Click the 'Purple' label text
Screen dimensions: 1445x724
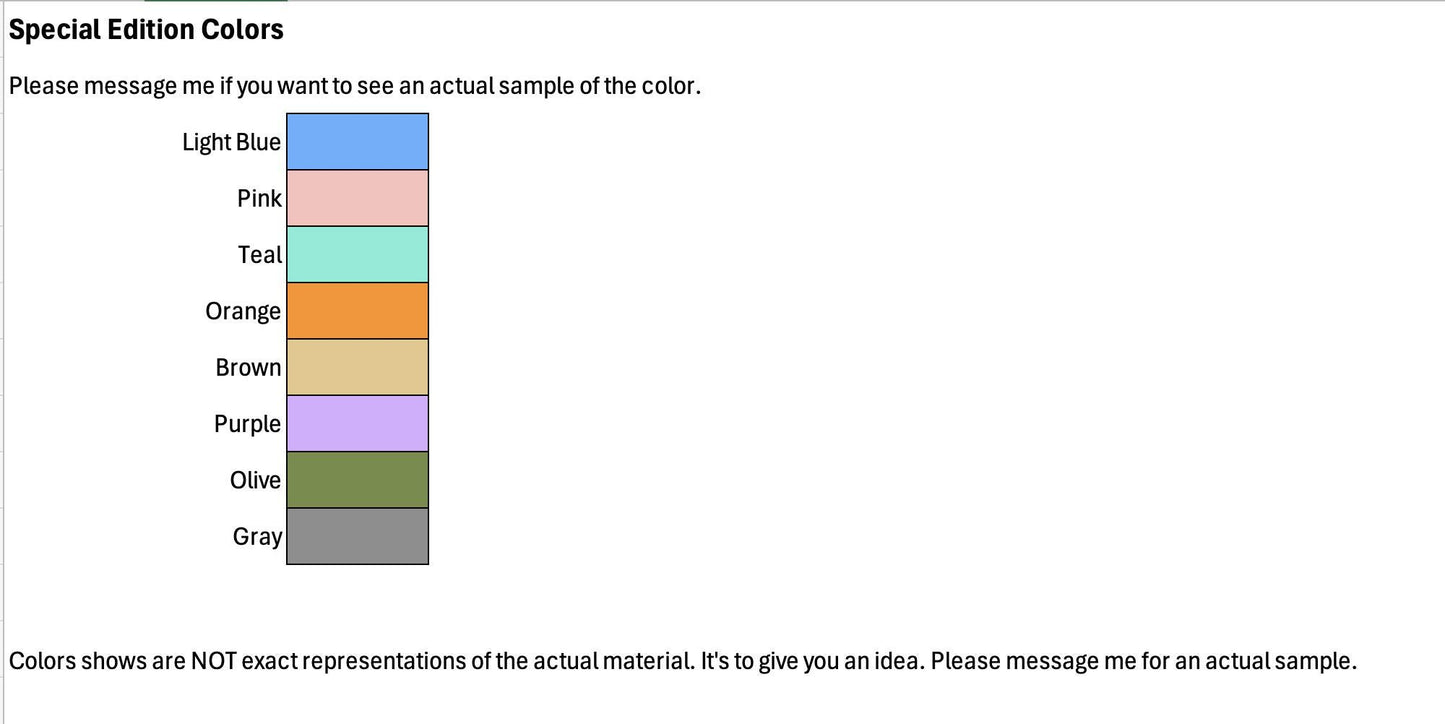click(x=247, y=424)
